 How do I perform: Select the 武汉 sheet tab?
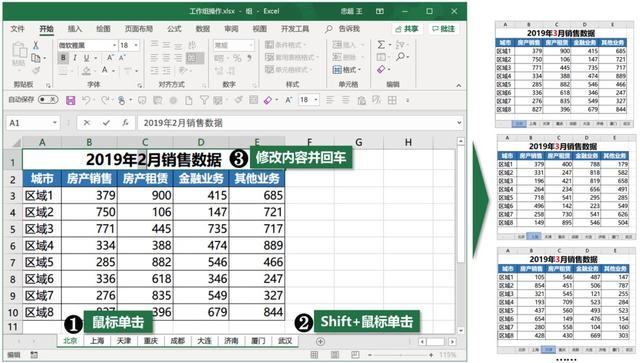(x=284, y=341)
